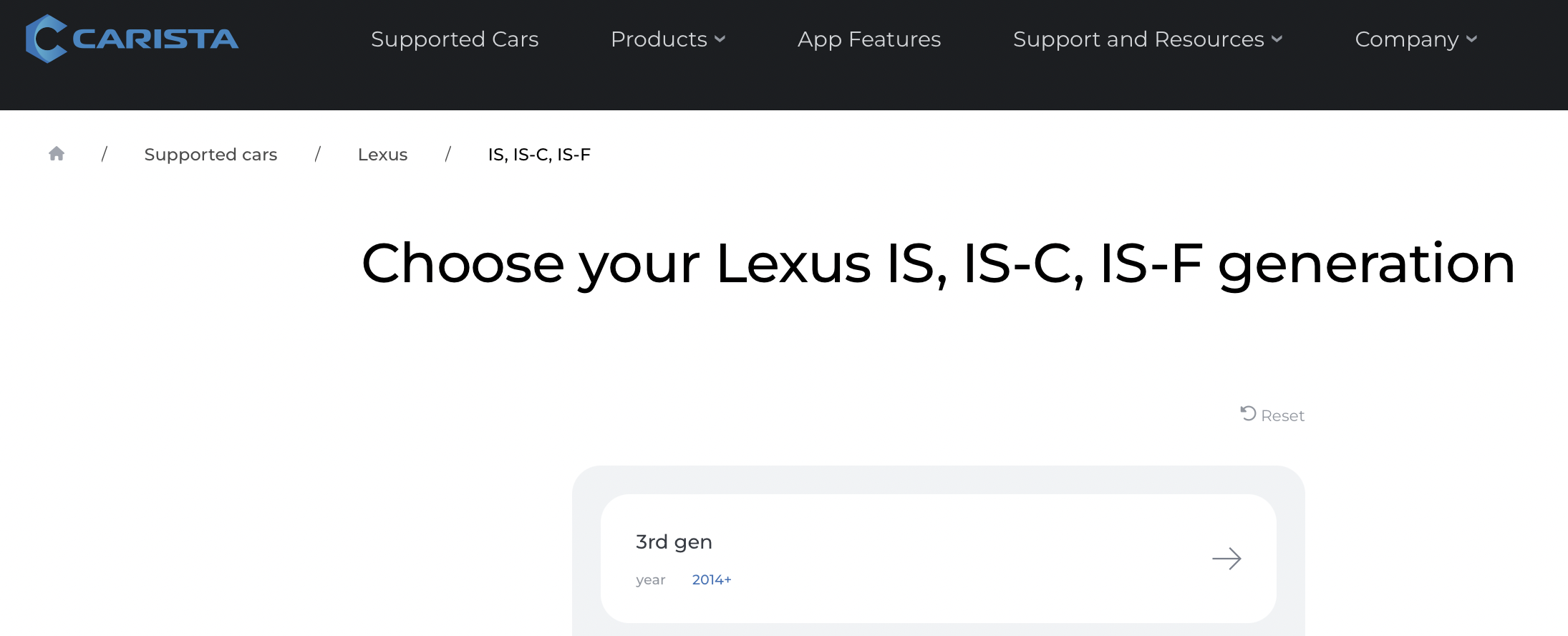Open the Supported Cars nav item
1568x636 pixels.
coord(455,39)
